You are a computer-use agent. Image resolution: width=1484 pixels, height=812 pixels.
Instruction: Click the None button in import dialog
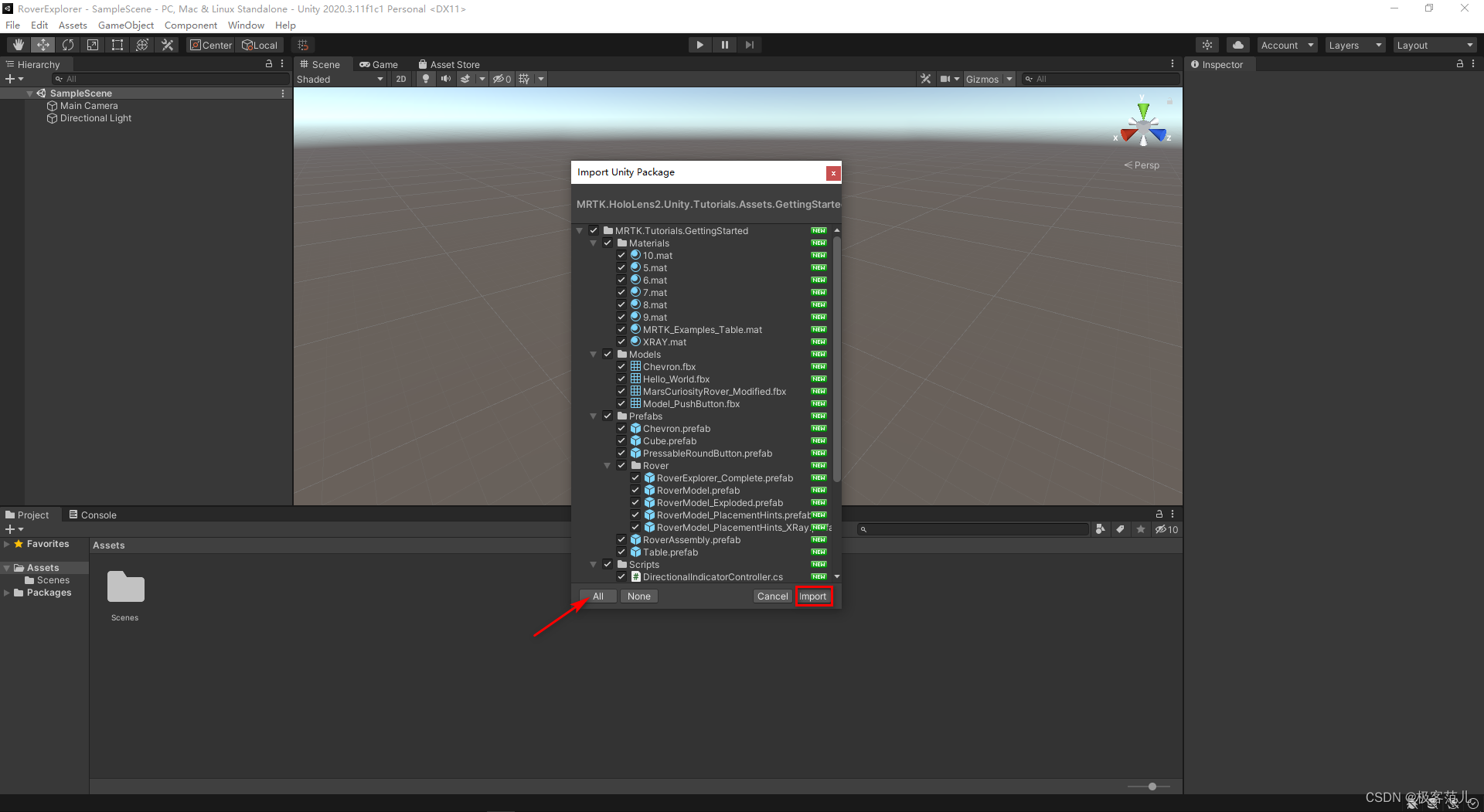coord(638,596)
